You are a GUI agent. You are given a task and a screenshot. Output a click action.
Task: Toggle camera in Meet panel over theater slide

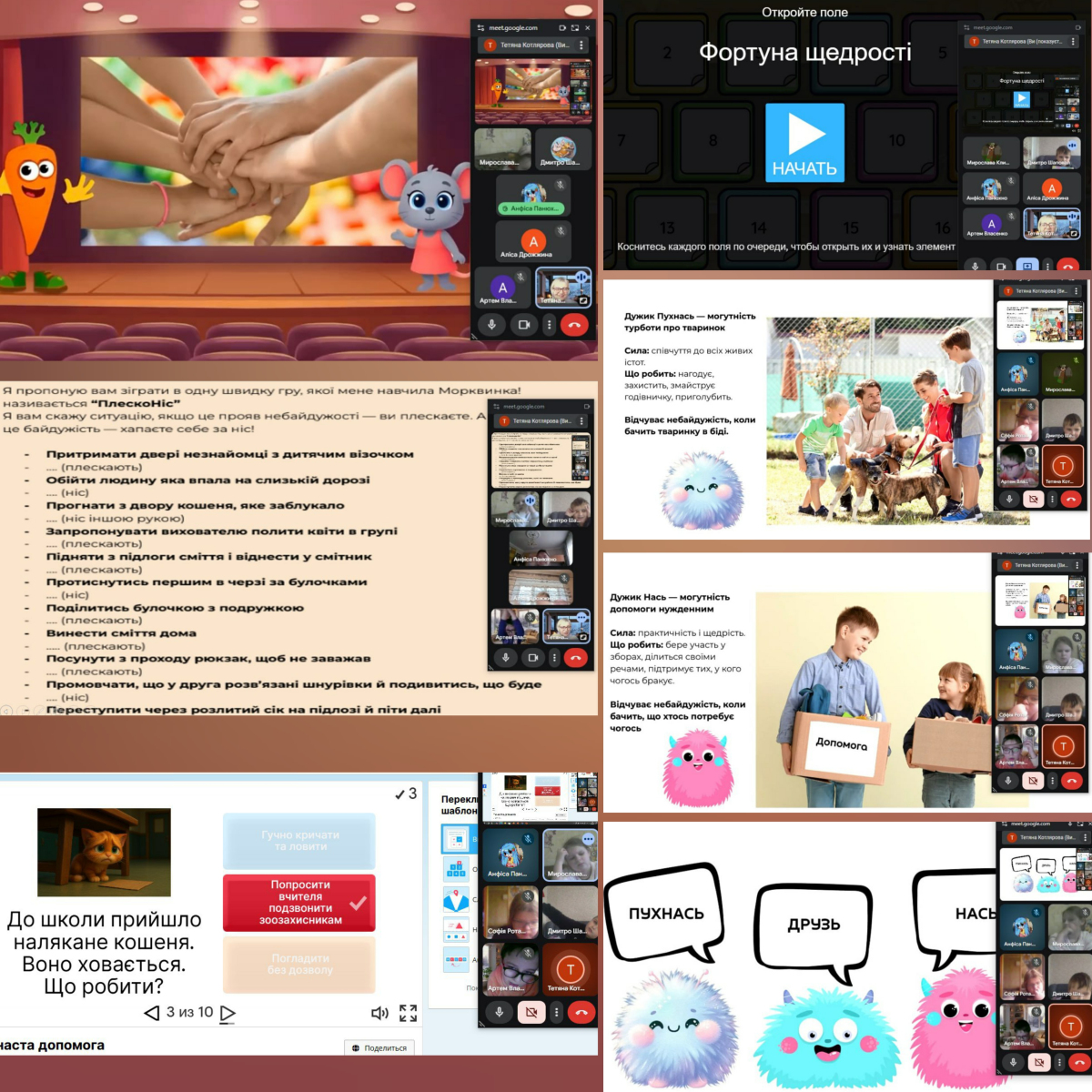coord(524,324)
